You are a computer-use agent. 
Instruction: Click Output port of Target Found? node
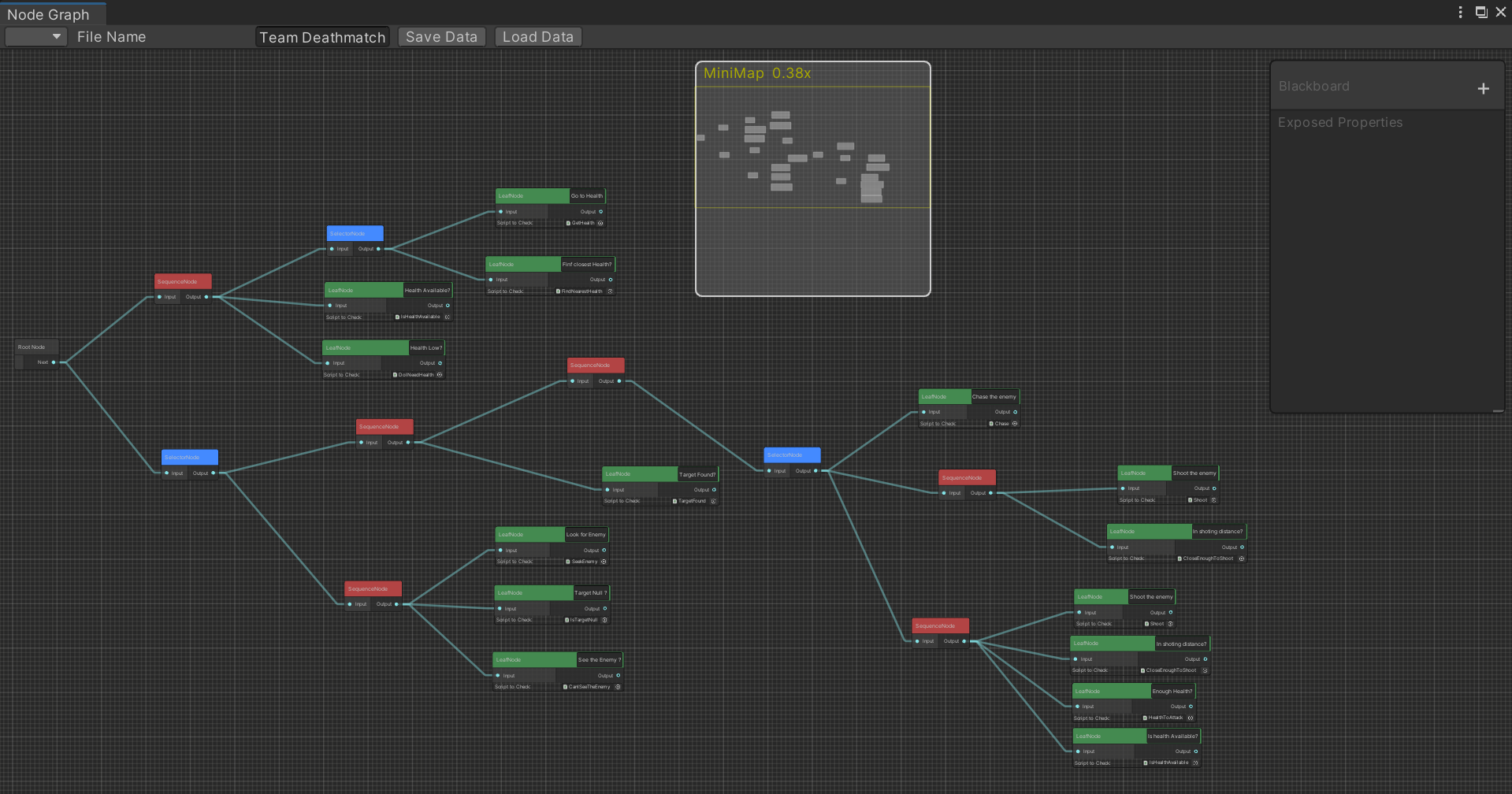[x=714, y=490]
